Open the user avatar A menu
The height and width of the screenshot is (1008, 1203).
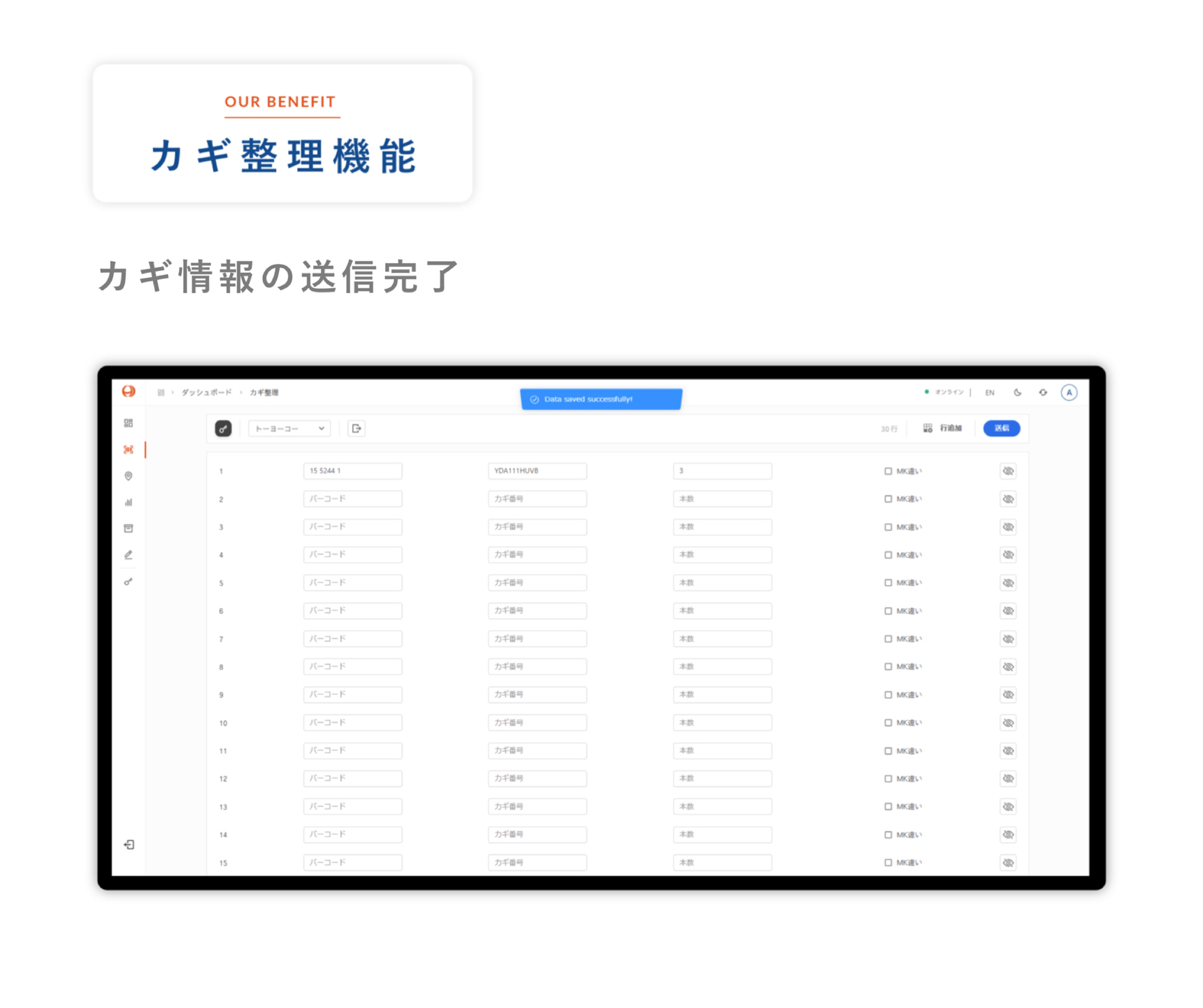coord(1069,392)
